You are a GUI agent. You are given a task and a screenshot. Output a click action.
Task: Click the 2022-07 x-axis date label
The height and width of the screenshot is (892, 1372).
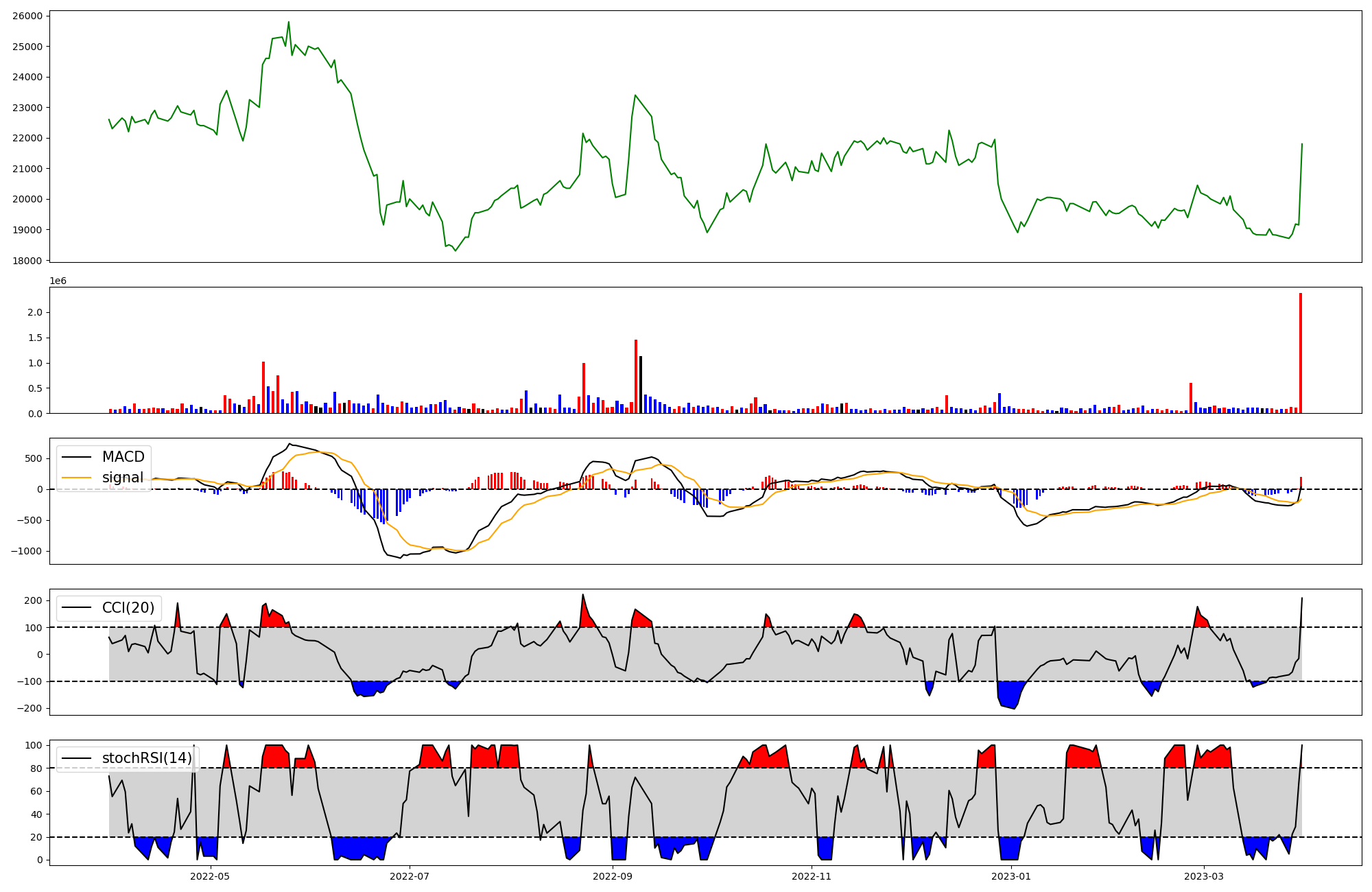click(x=410, y=876)
